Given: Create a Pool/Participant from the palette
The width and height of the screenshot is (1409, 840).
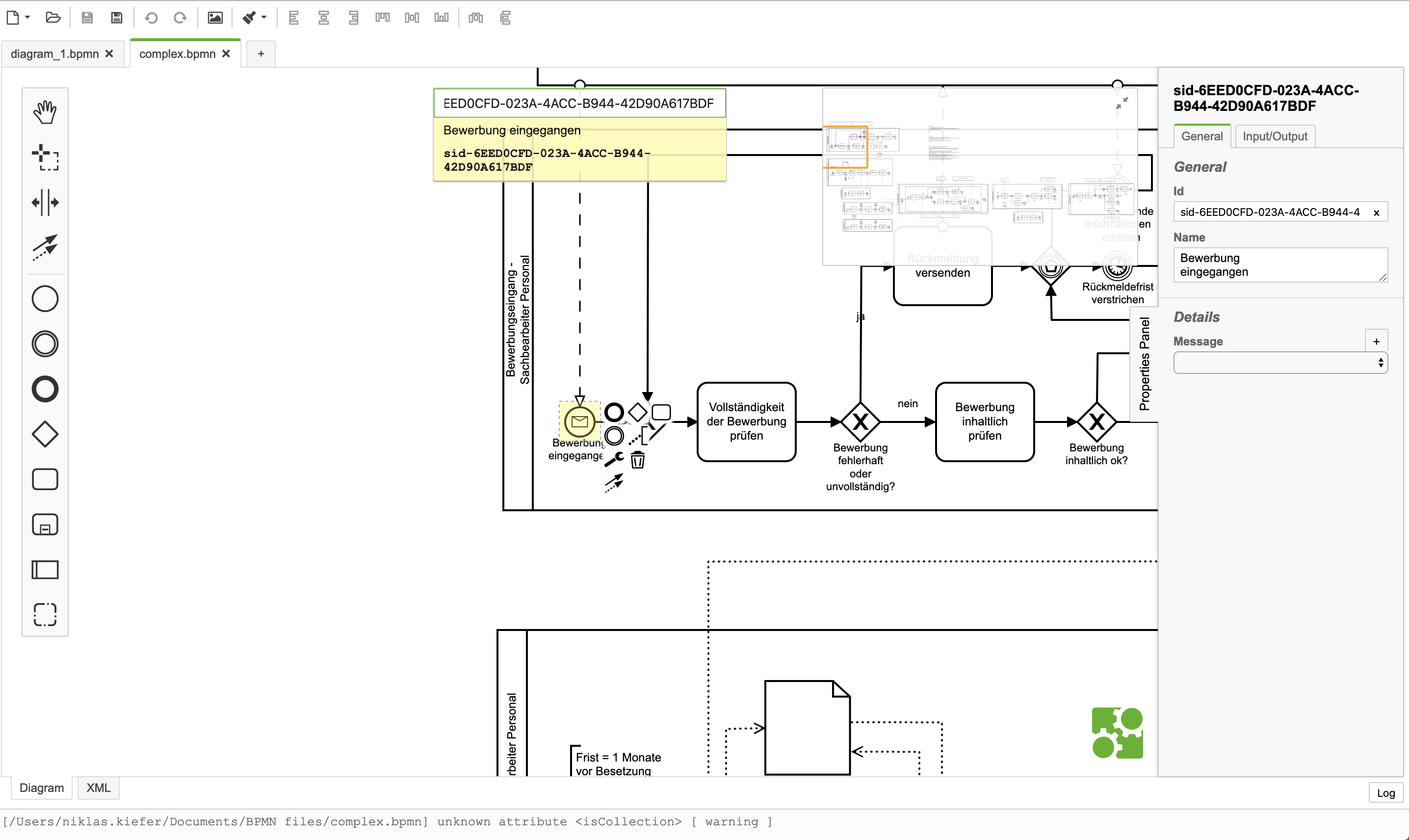Looking at the screenshot, I should pyautogui.click(x=45, y=570).
